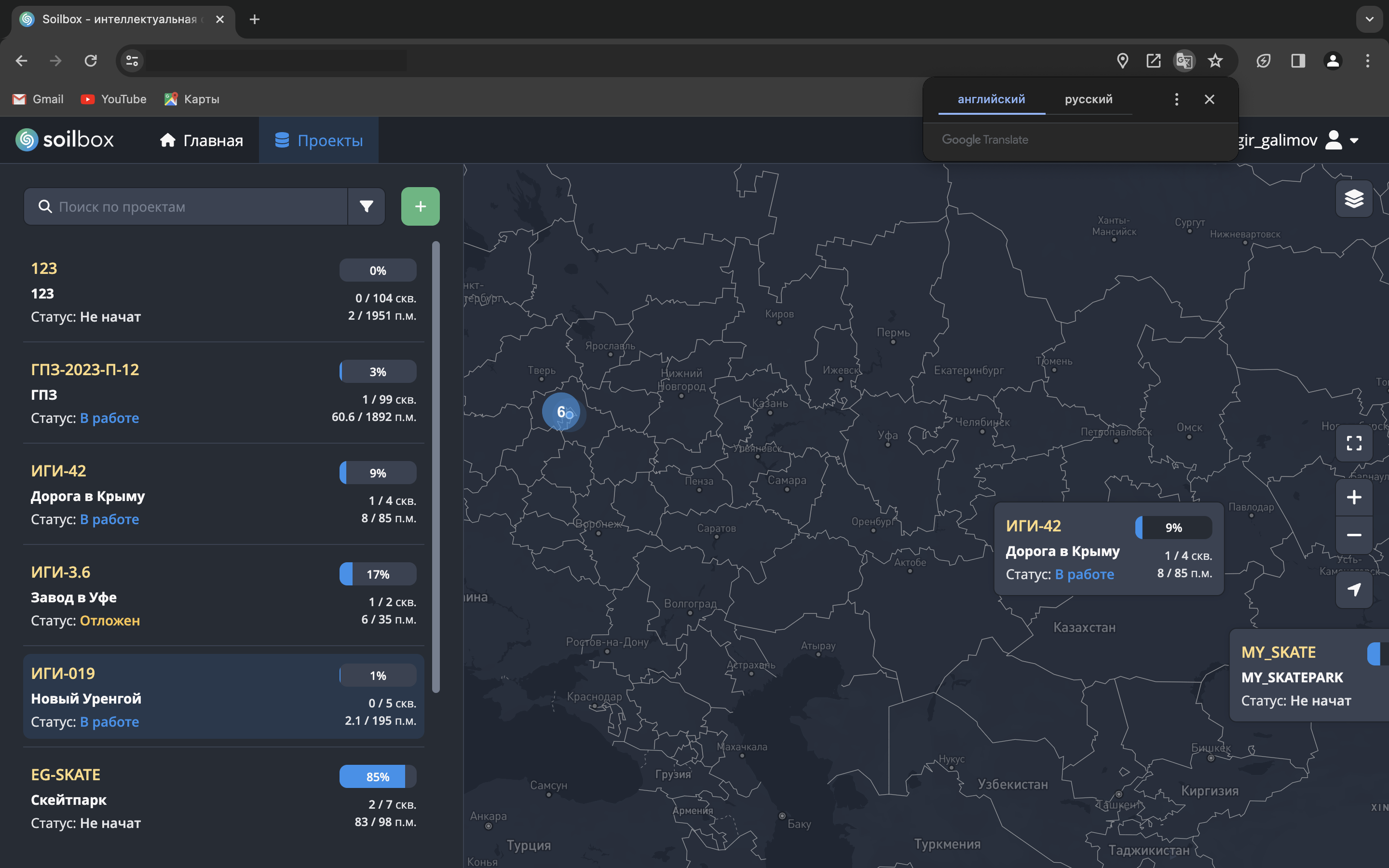Add a new project with plus button
Viewport: 1389px width, 868px height.
pos(420,207)
